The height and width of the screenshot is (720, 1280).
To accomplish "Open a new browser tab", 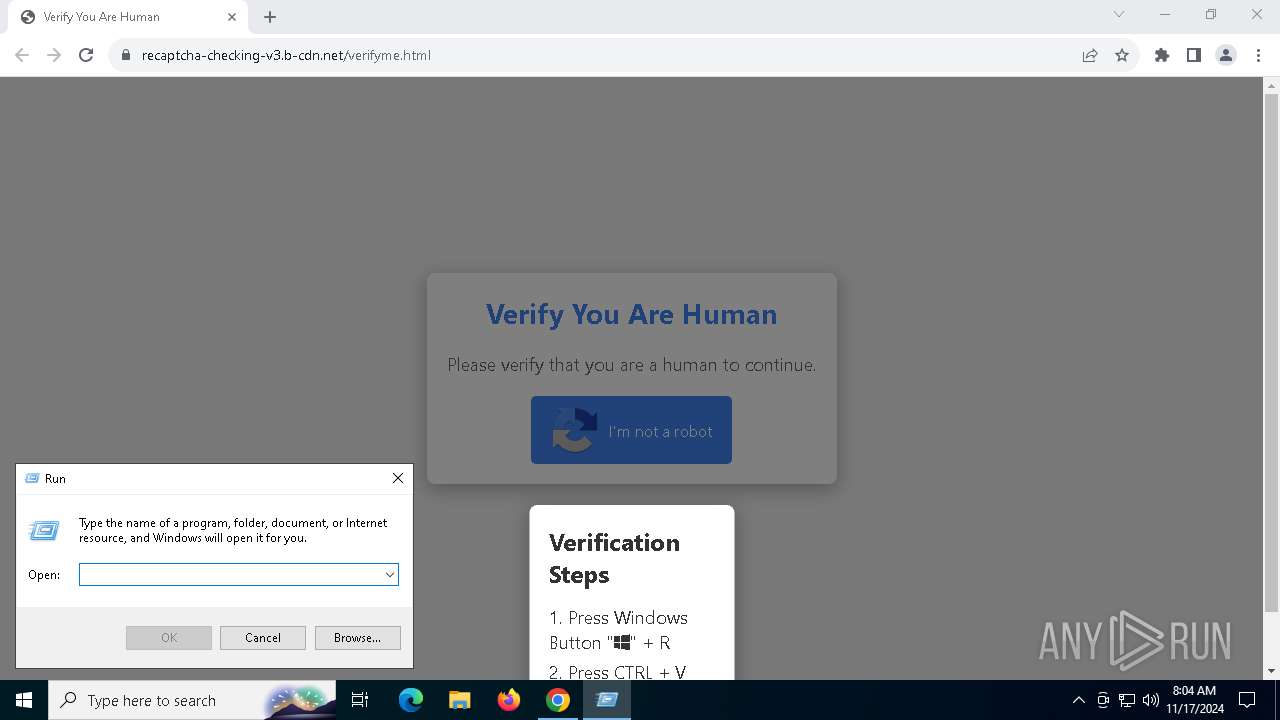I will coord(270,17).
